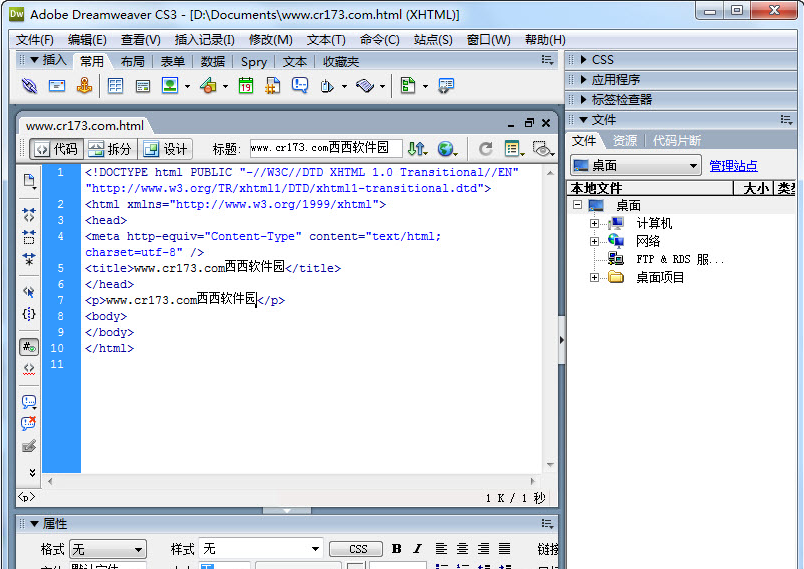
Task: Click the 管理站点 link
Action: point(733,166)
